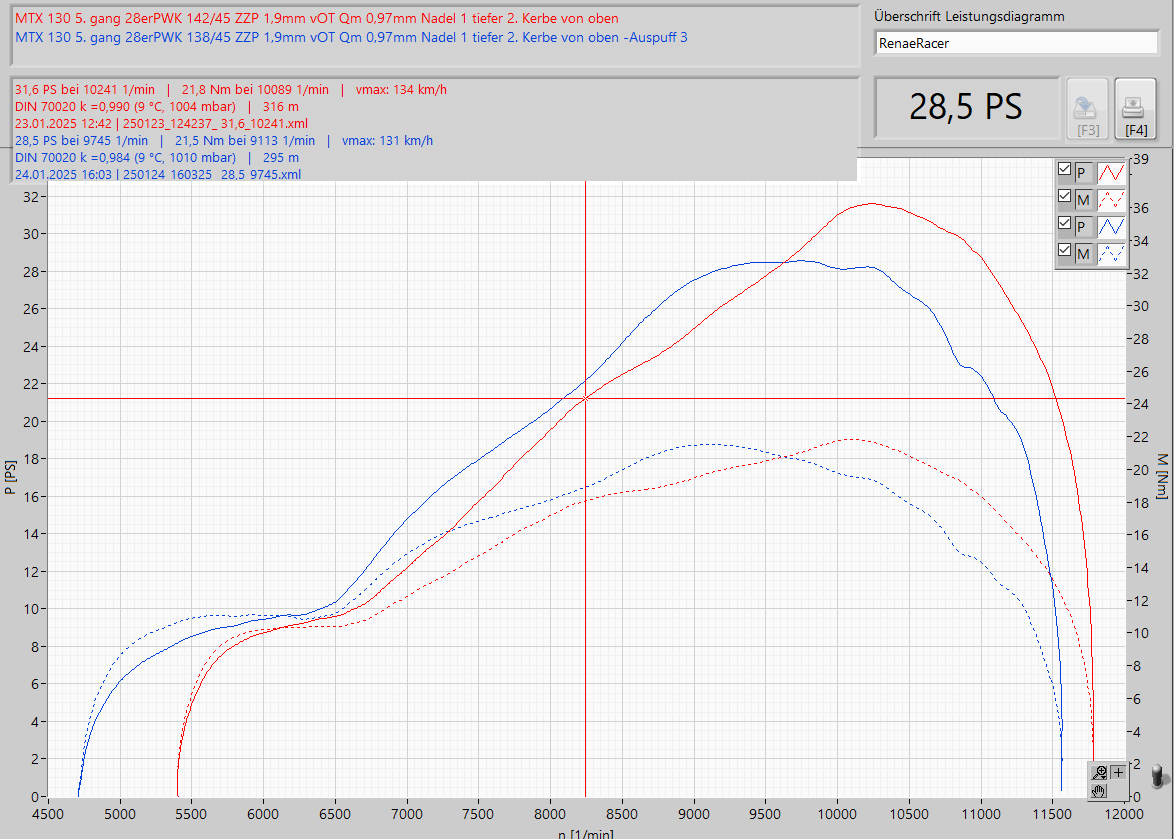Select the crosshair cursor tool
The image size is (1174, 839).
click(x=1118, y=771)
